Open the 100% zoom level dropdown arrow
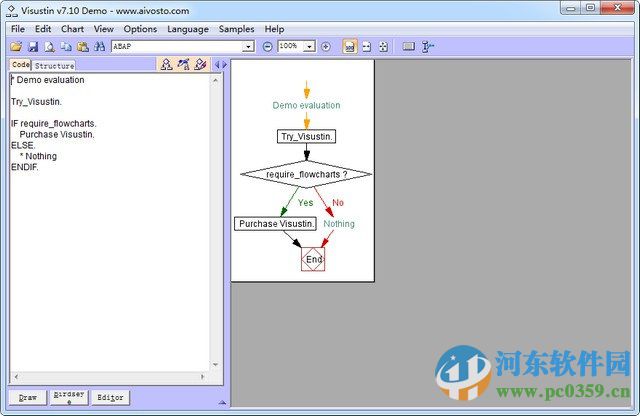 tap(309, 47)
